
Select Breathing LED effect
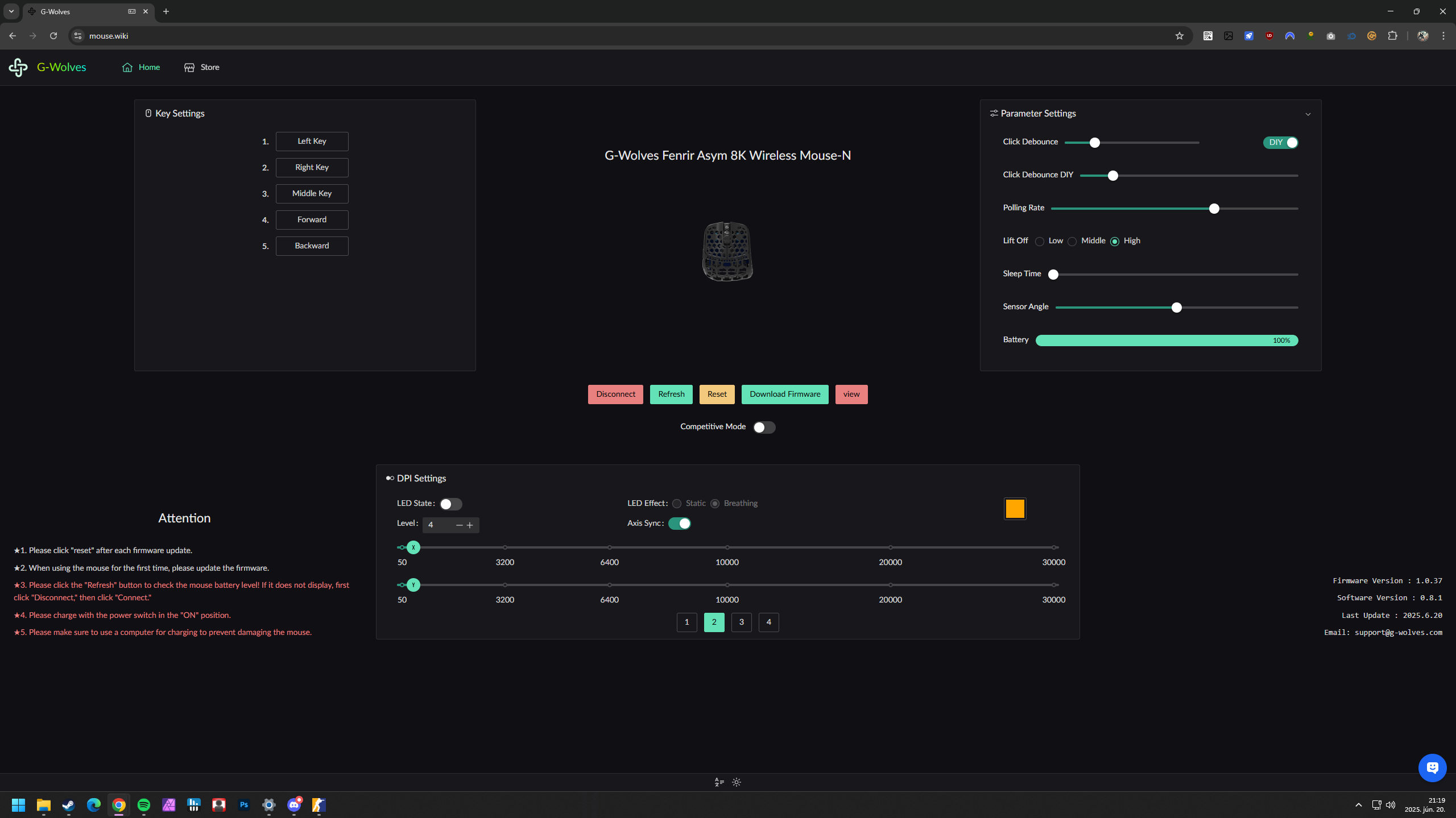[x=715, y=504]
